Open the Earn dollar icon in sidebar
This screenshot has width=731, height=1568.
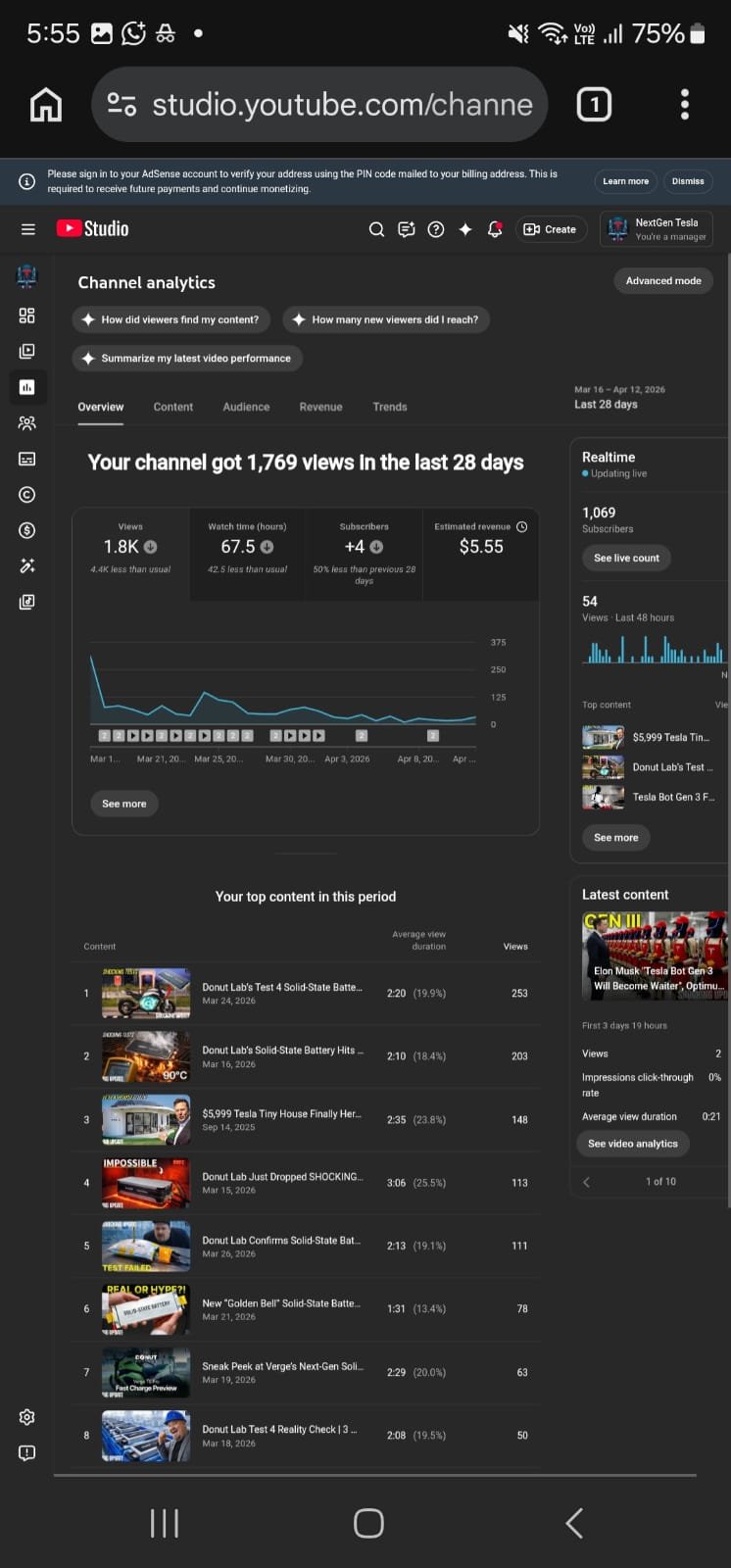(x=26, y=530)
